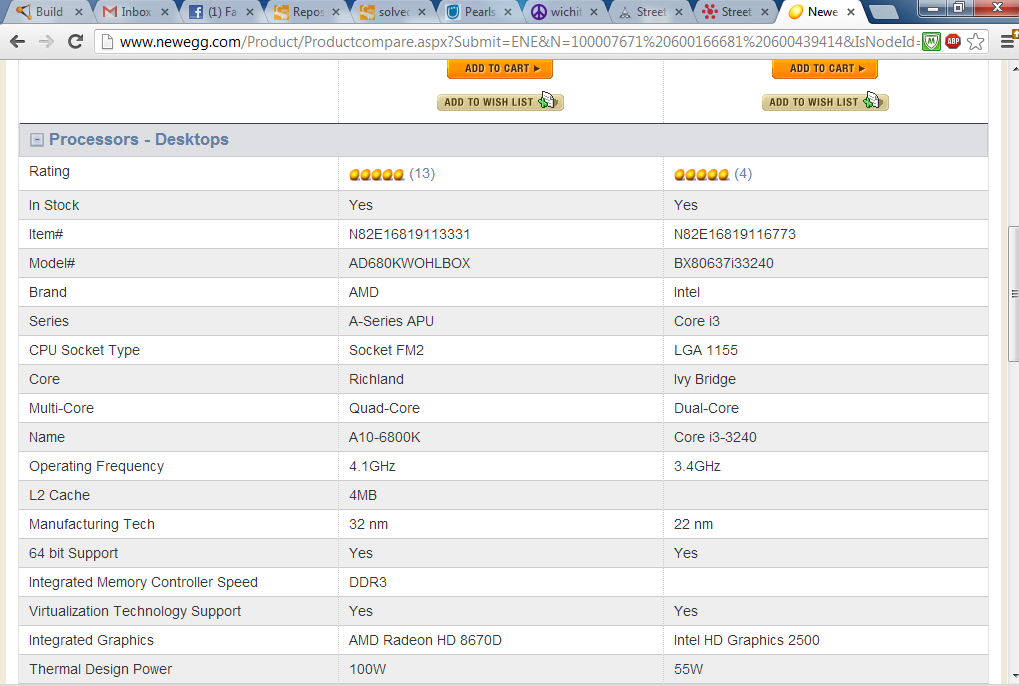Click the 55W thermal design value
1019x686 pixels.
pyautogui.click(x=688, y=669)
